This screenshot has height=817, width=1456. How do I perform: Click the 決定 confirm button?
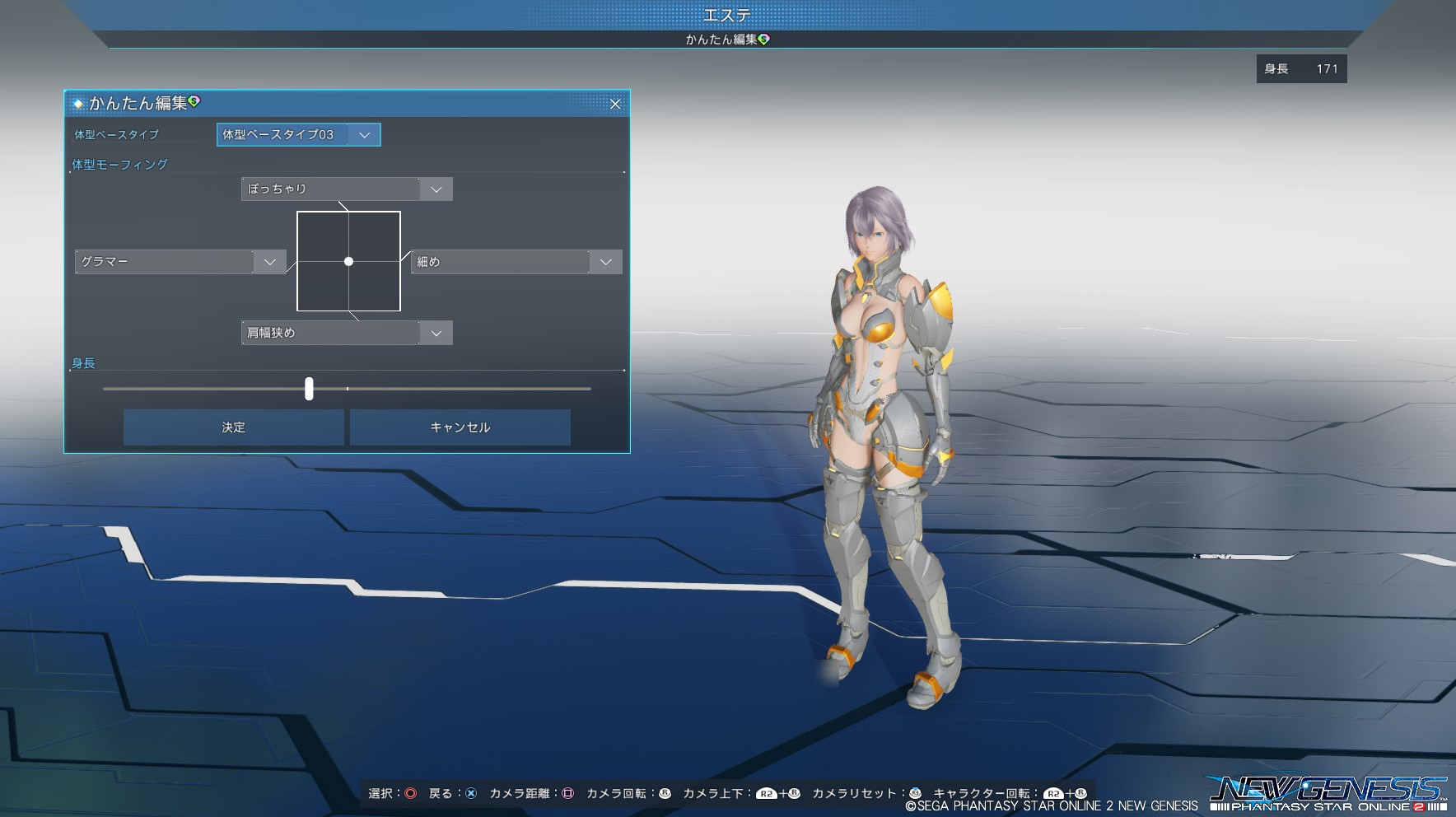234,427
